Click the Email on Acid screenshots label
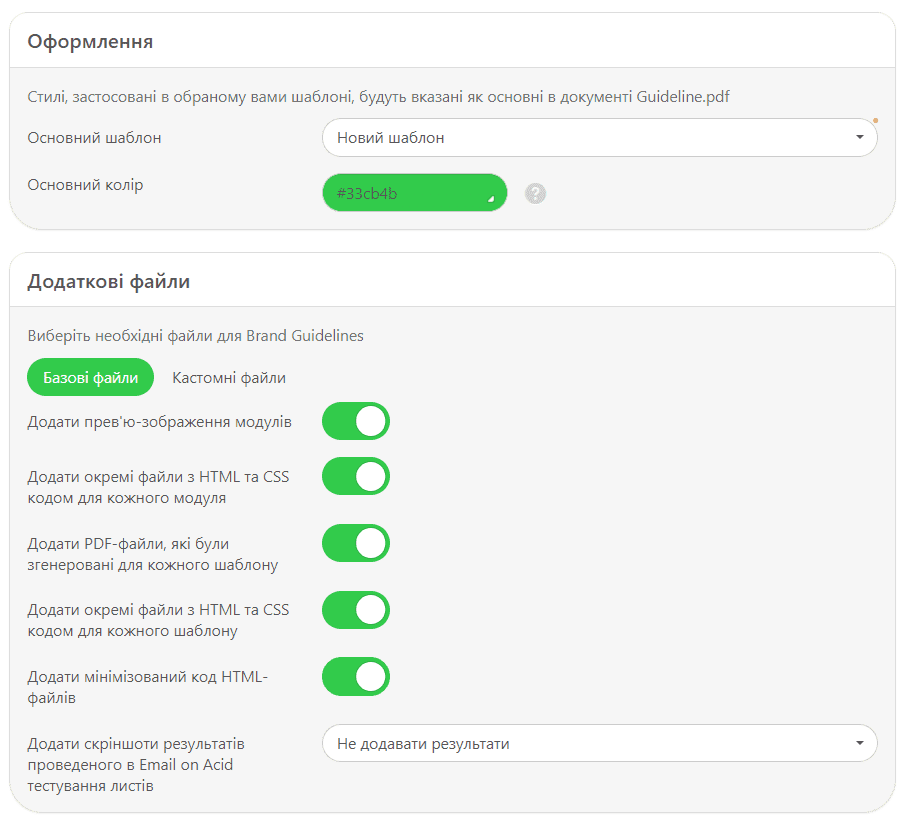This screenshot has height=824, width=905. [x=136, y=764]
